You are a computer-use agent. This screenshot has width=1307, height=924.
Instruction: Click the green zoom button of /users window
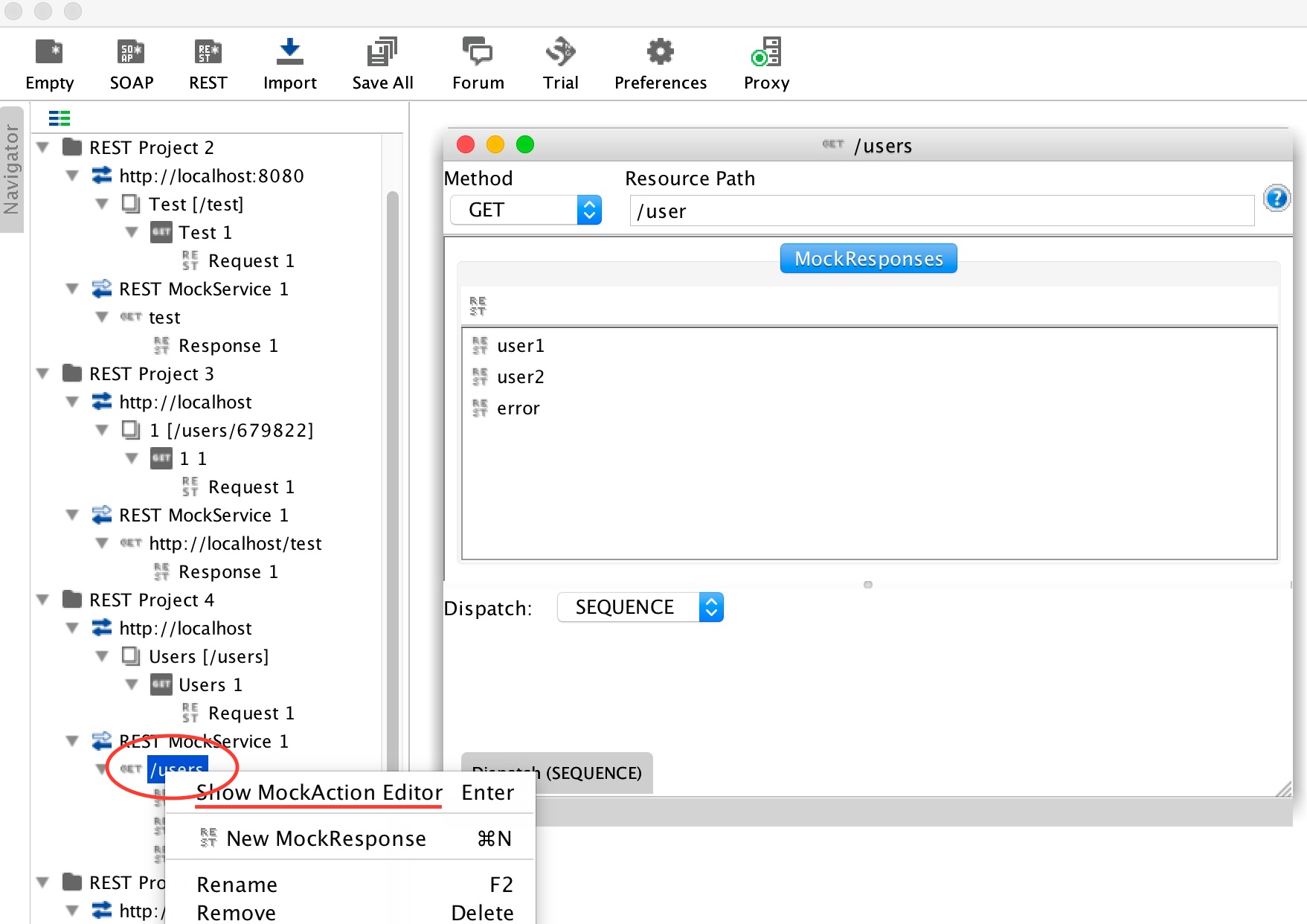pyautogui.click(x=525, y=144)
